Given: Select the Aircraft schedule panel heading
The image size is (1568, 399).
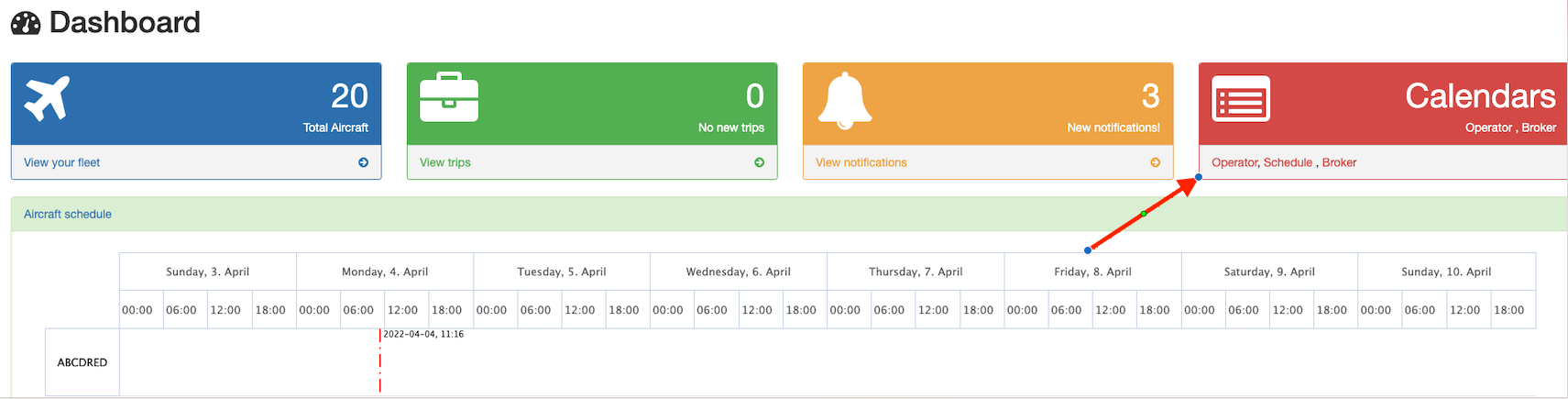Looking at the screenshot, I should coord(68,214).
